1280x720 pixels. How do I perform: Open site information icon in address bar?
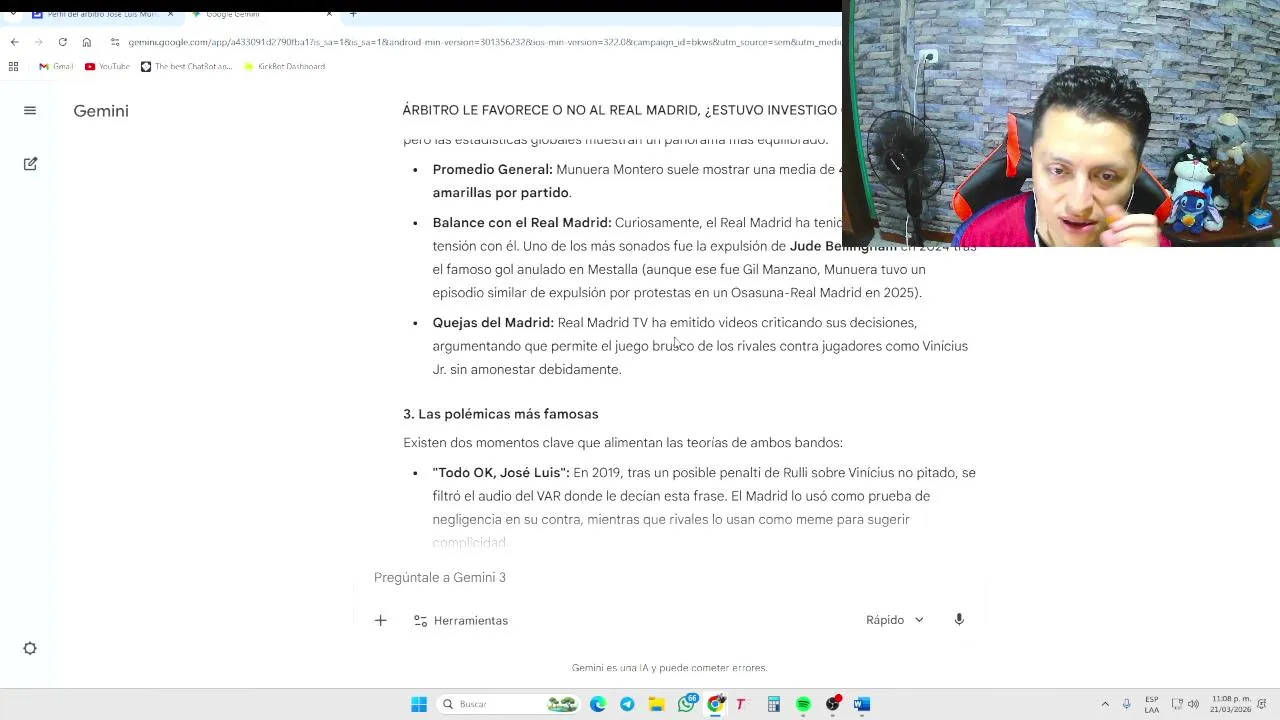[116, 42]
